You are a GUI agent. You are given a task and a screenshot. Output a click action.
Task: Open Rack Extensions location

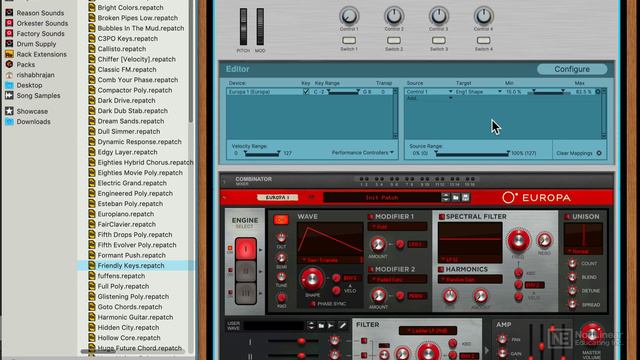pyautogui.click(x=41, y=54)
